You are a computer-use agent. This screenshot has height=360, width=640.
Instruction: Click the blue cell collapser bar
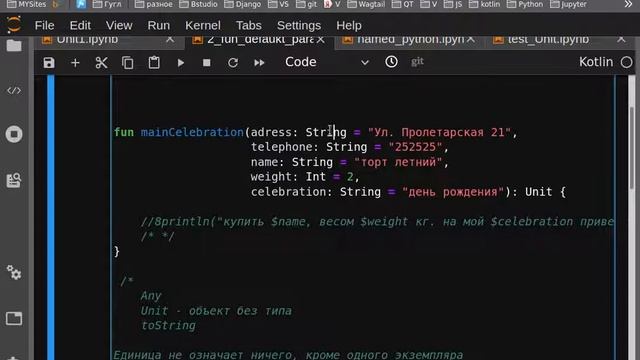tap(51, 218)
